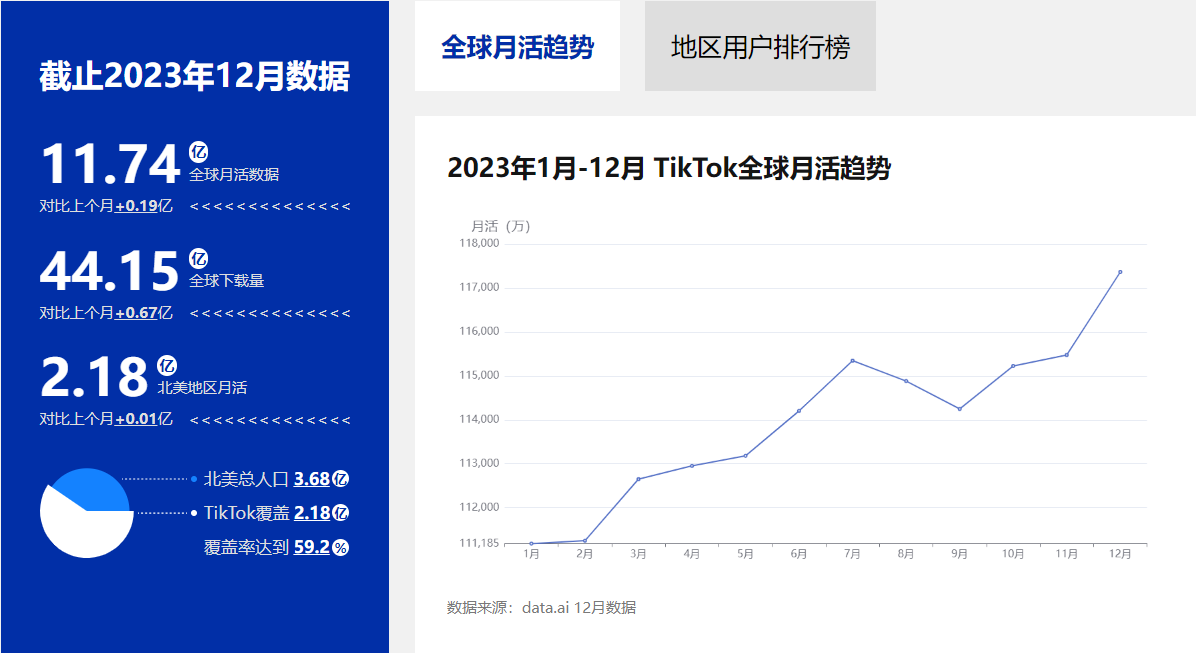
Task: Click the 亿 icon beside 44.15
Action: click(199, 259)
